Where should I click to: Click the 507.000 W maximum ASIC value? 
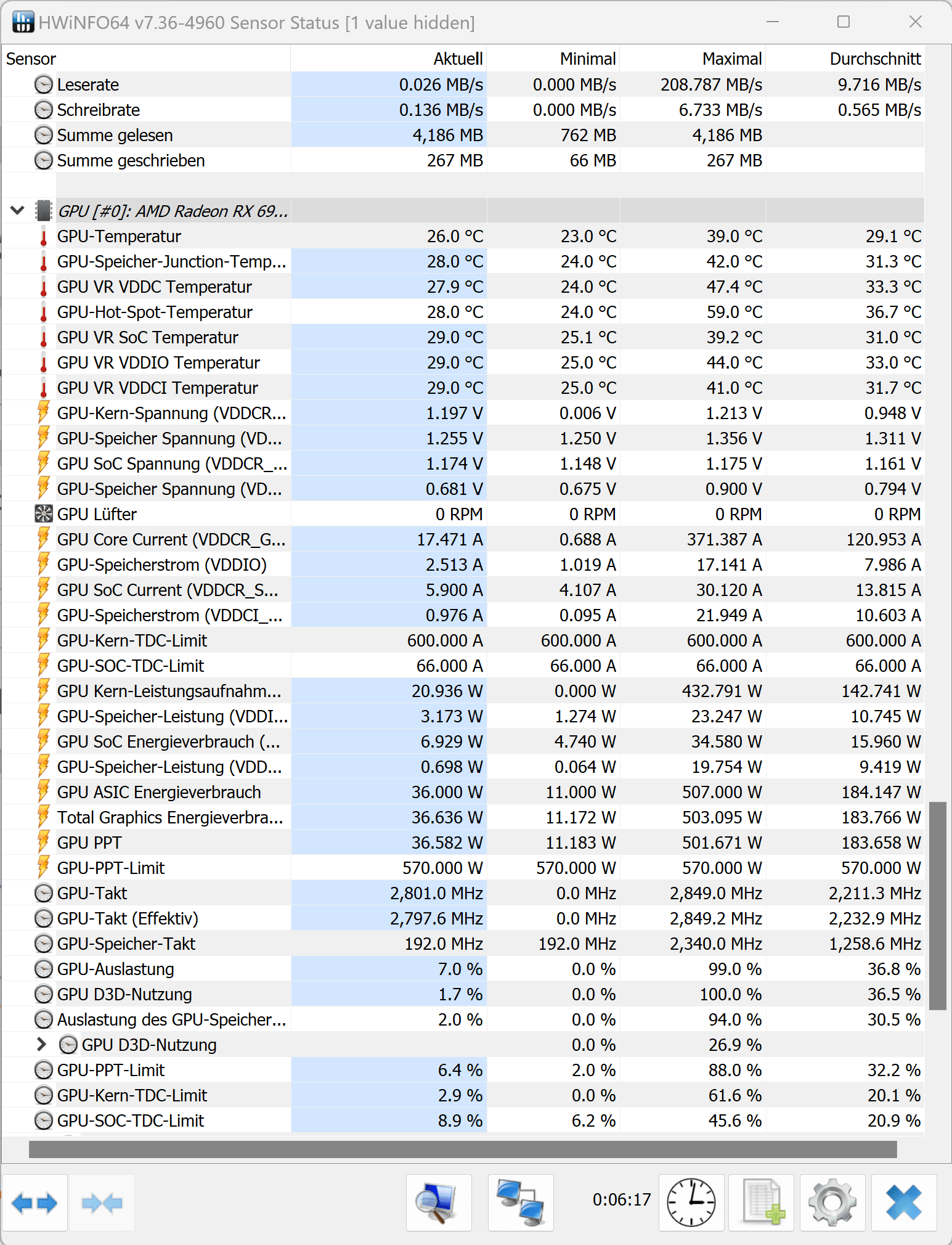(722, 792)
